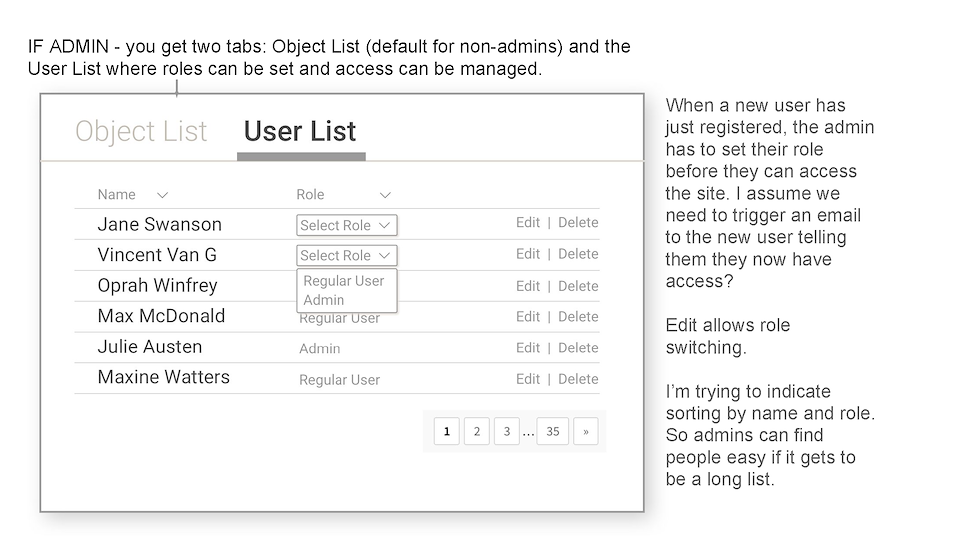960x540 pixels.
Task: Delete the Maxine Watters user
Action: [x=578, y=379]
